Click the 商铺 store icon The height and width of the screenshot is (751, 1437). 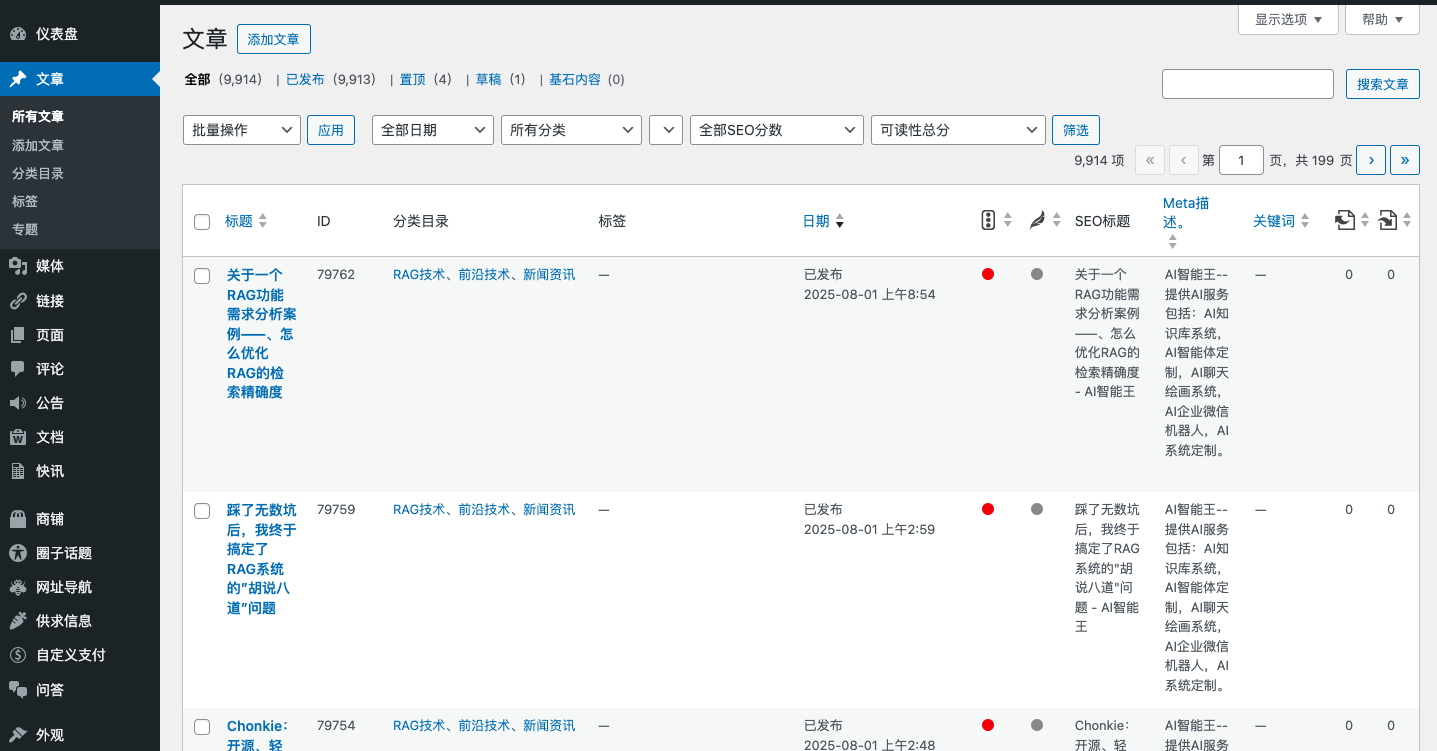pos(18,519)
